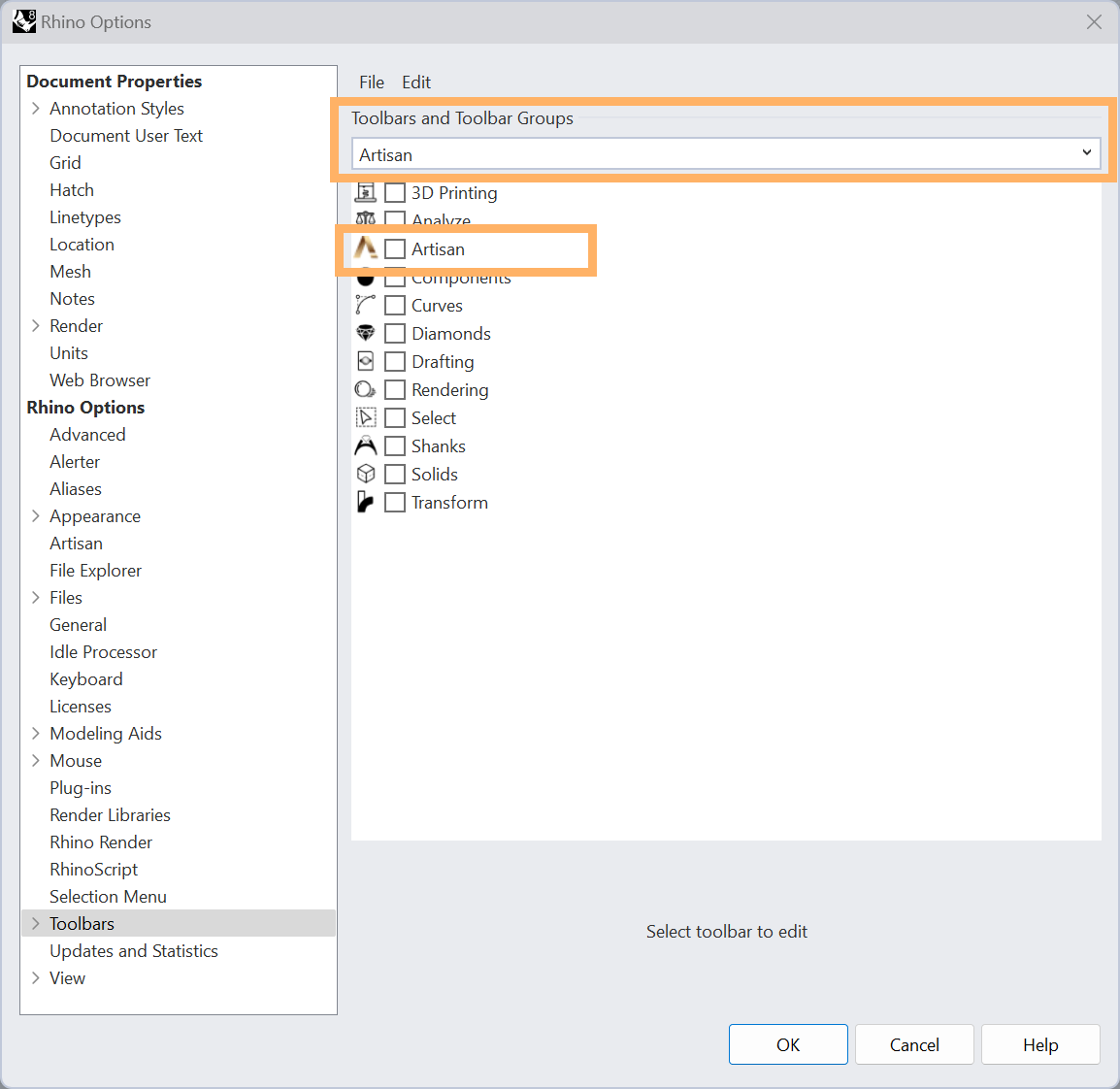
Task: Select General options page
Action: [x=78, y=624]
